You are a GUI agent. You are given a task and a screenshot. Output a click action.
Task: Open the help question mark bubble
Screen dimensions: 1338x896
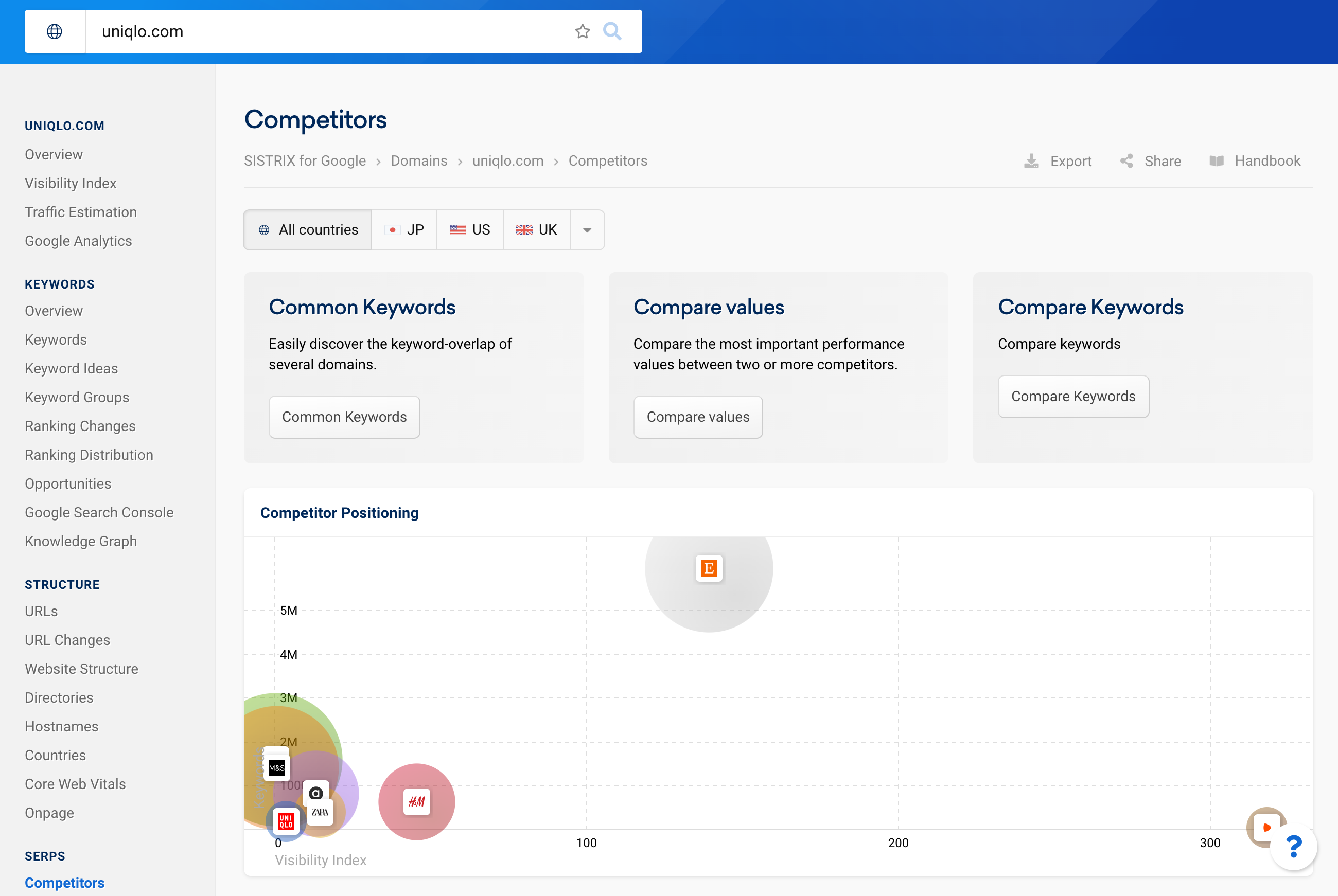pyautogui.click(x=1293, y=846)
